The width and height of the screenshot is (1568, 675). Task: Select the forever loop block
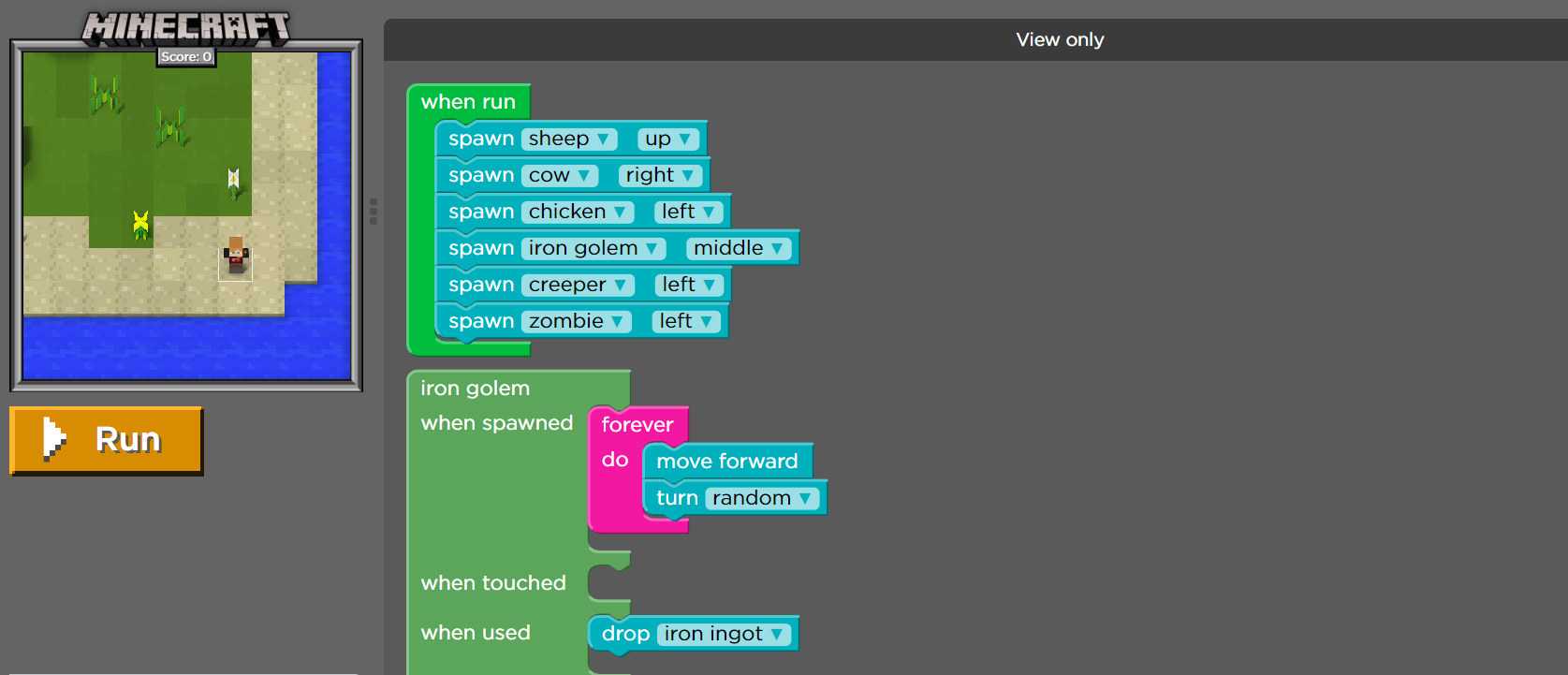637,425
